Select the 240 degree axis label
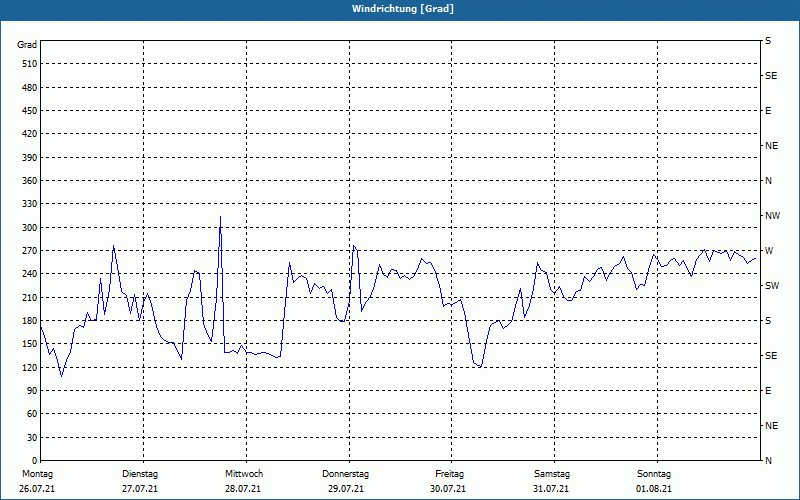The image size is (800, 500). click(x=30, y=273)
